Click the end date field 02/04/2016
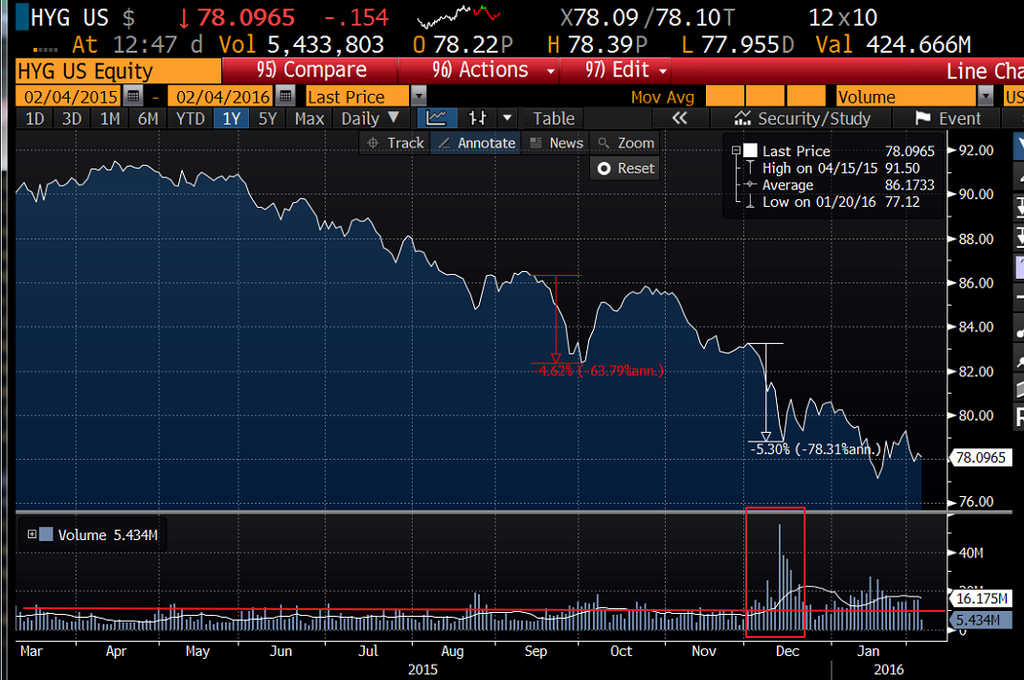 [222, 96]
